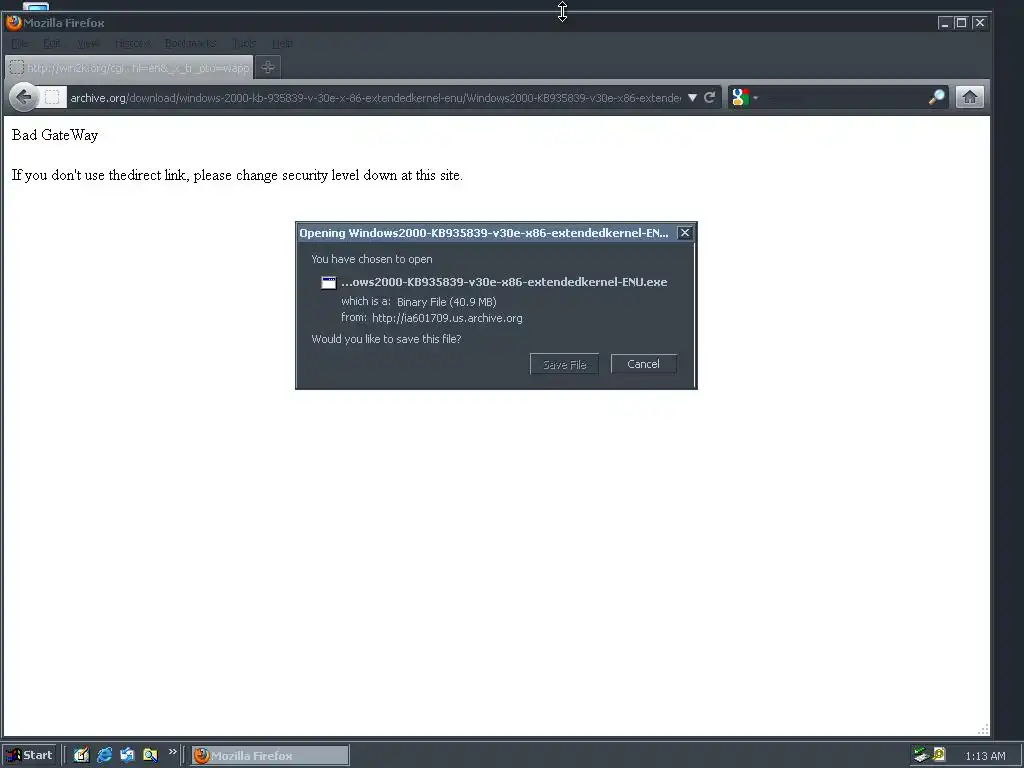1024x768 pixels.
Task: Minimize the Firefox window
Action: click(x=944, y=23)
